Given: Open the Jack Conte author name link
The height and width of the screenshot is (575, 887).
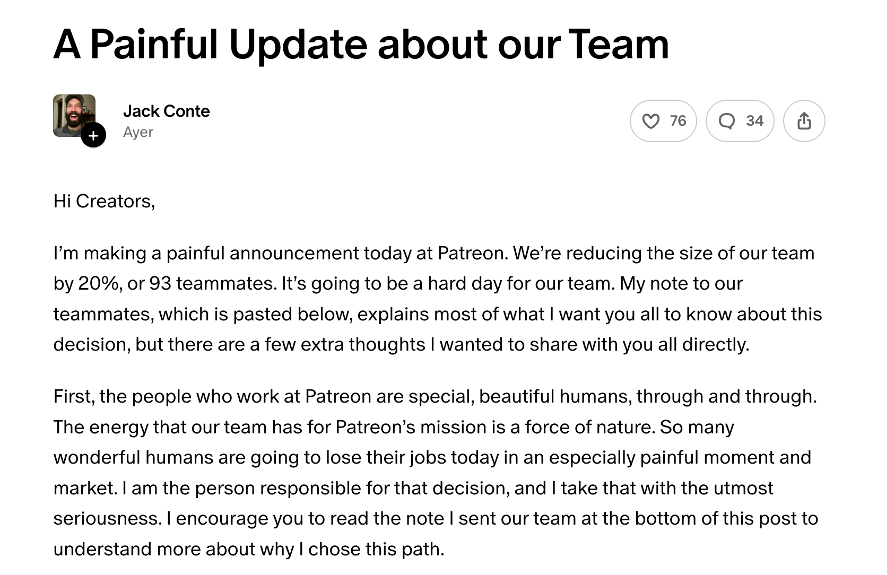Looking at the screenshot, I should pos(166,111).
